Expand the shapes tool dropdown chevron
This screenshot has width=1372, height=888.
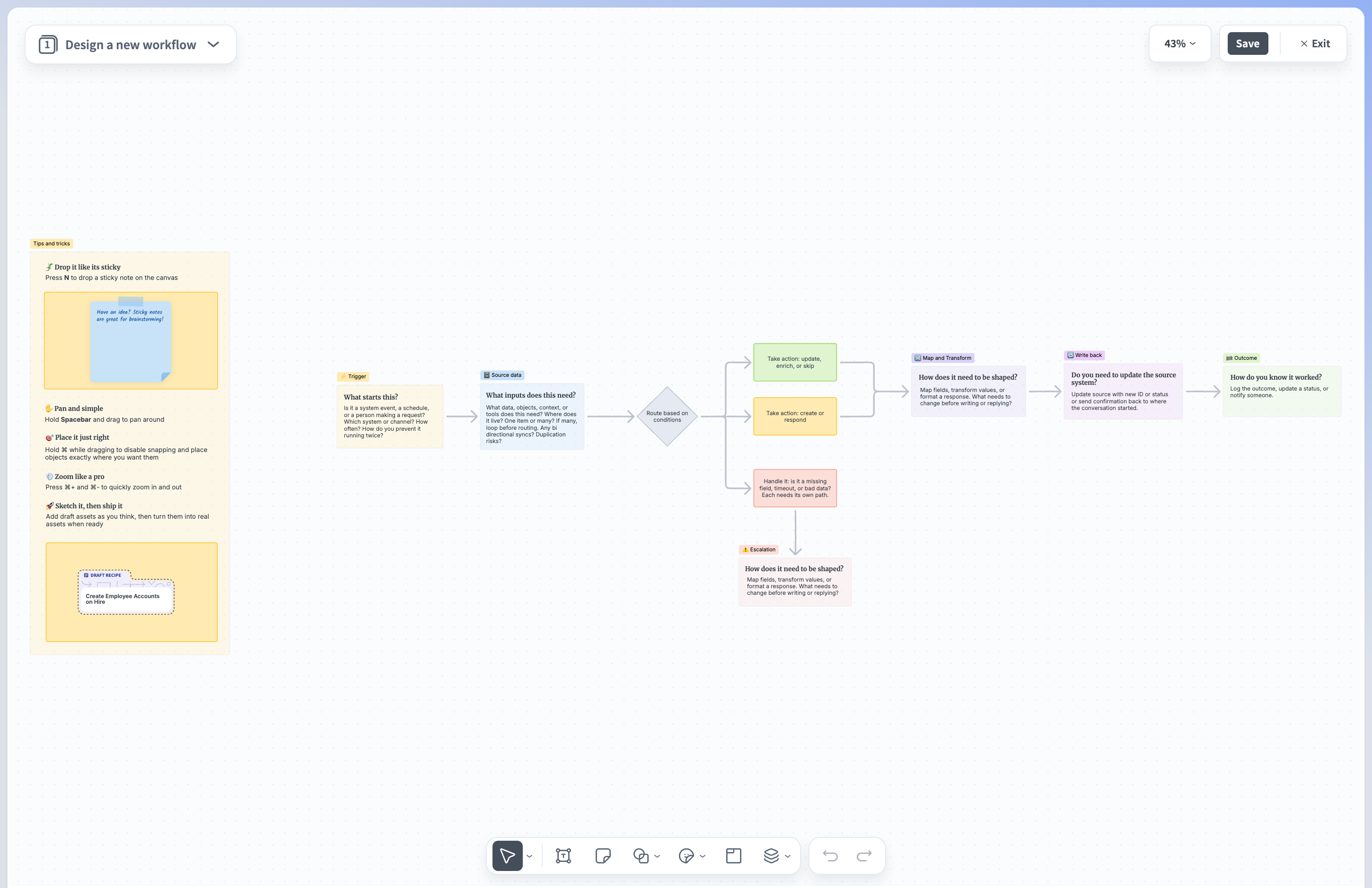(657, 856)
